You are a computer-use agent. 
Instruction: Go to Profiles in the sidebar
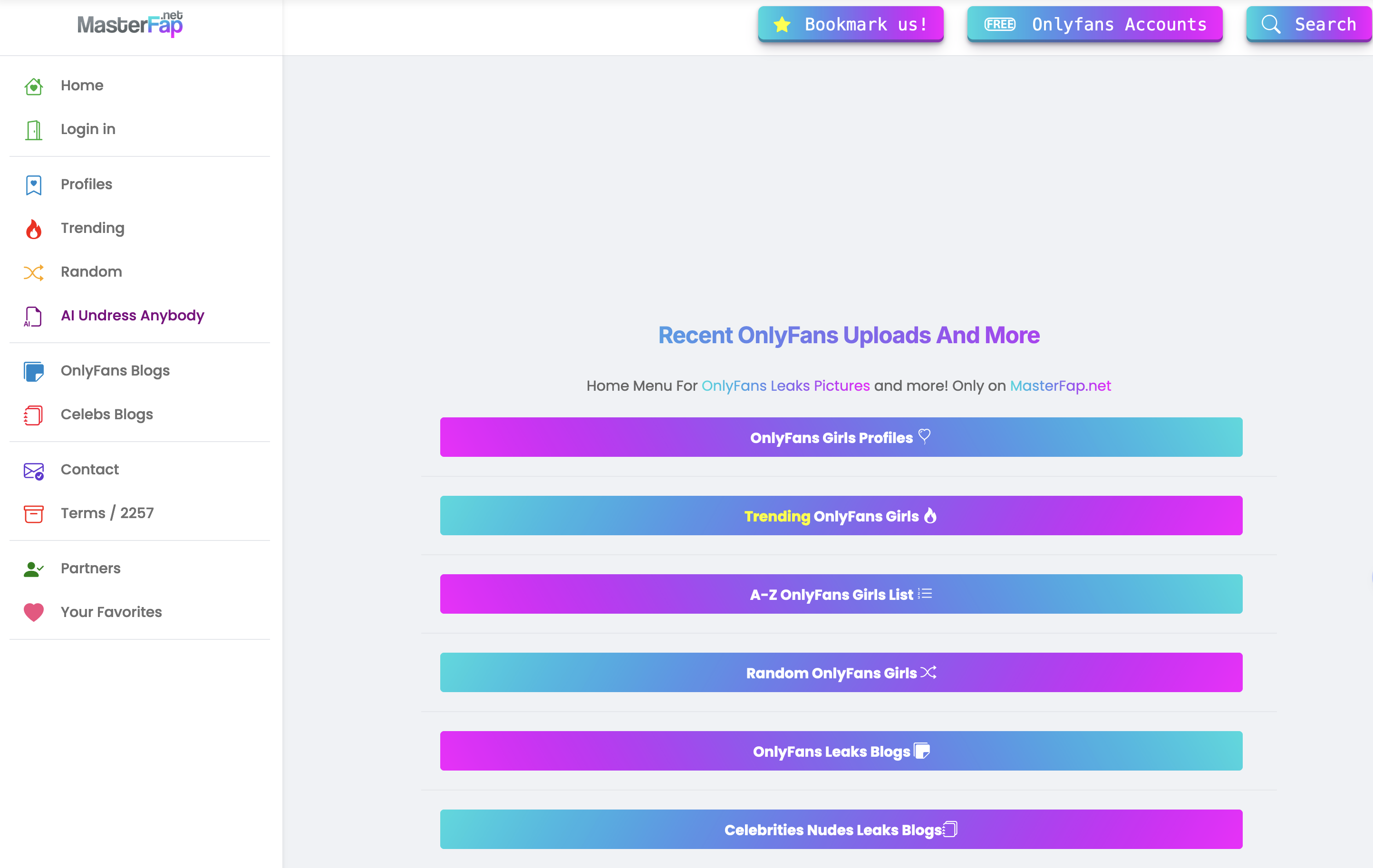coord(87,184)
